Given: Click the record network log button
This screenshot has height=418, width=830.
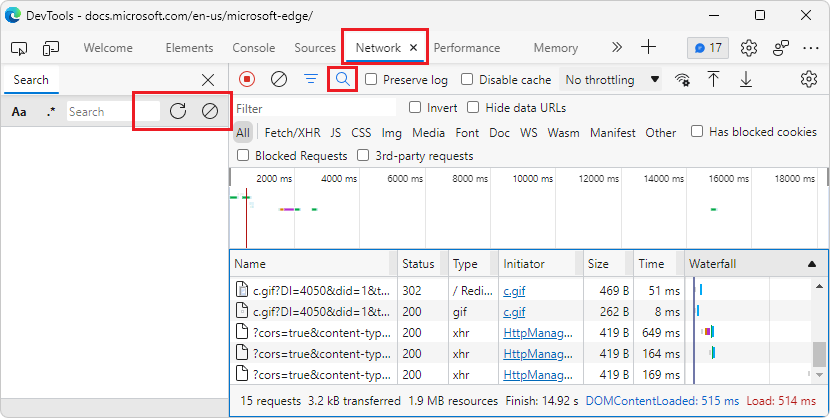Looking at the screenshot, I should 247,79.
